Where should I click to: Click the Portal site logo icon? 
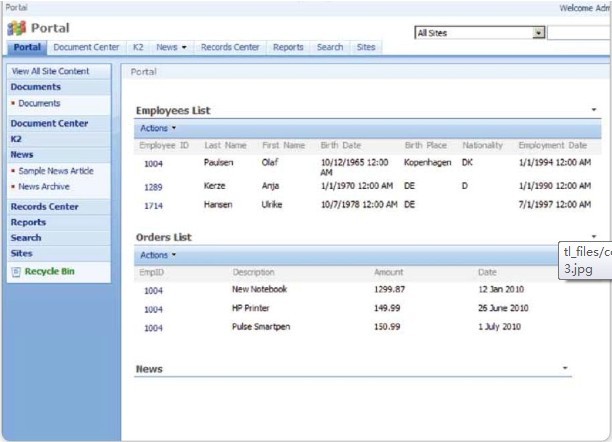click(x=16, y=28)
